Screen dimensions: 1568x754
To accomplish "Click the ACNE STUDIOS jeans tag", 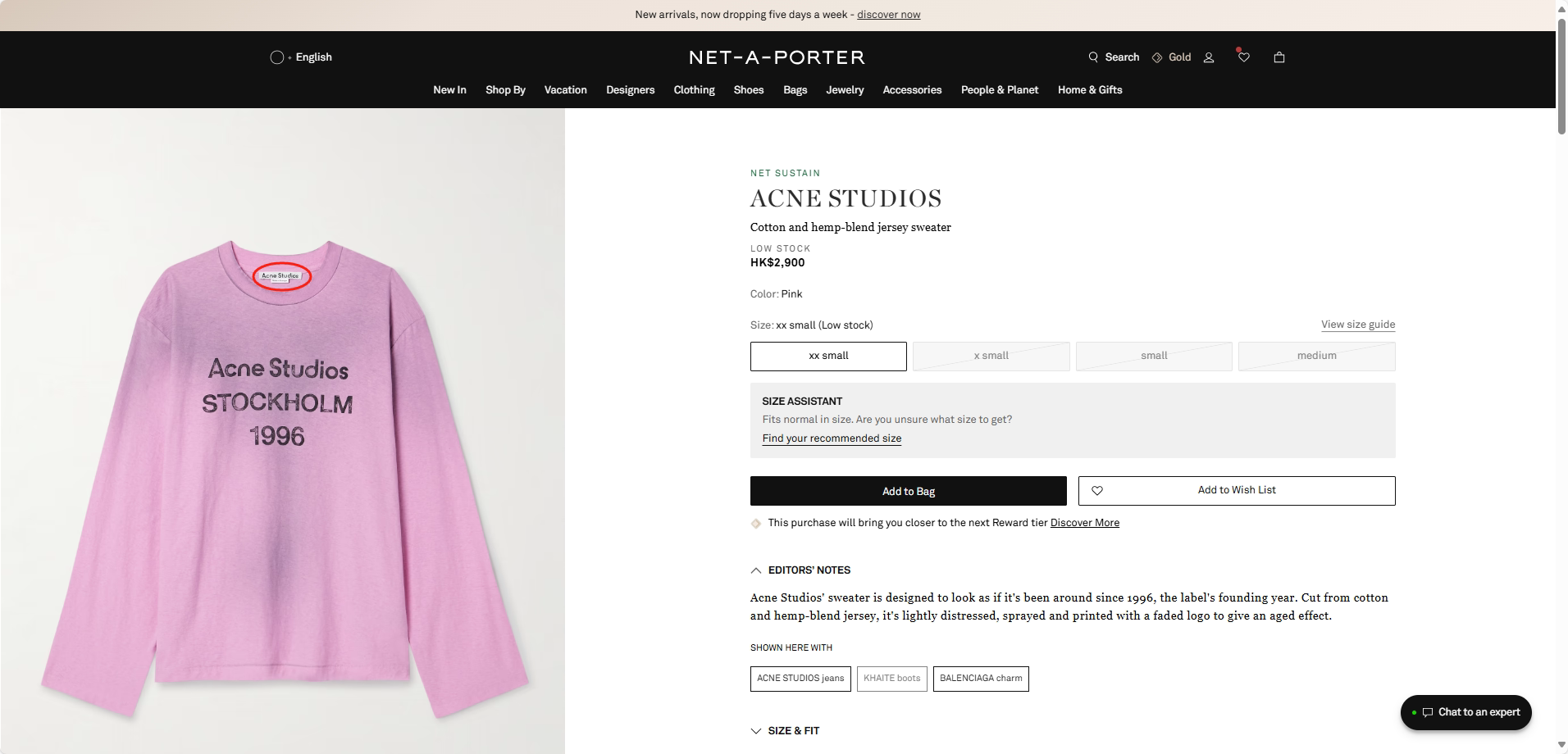I will coord(800,679).
